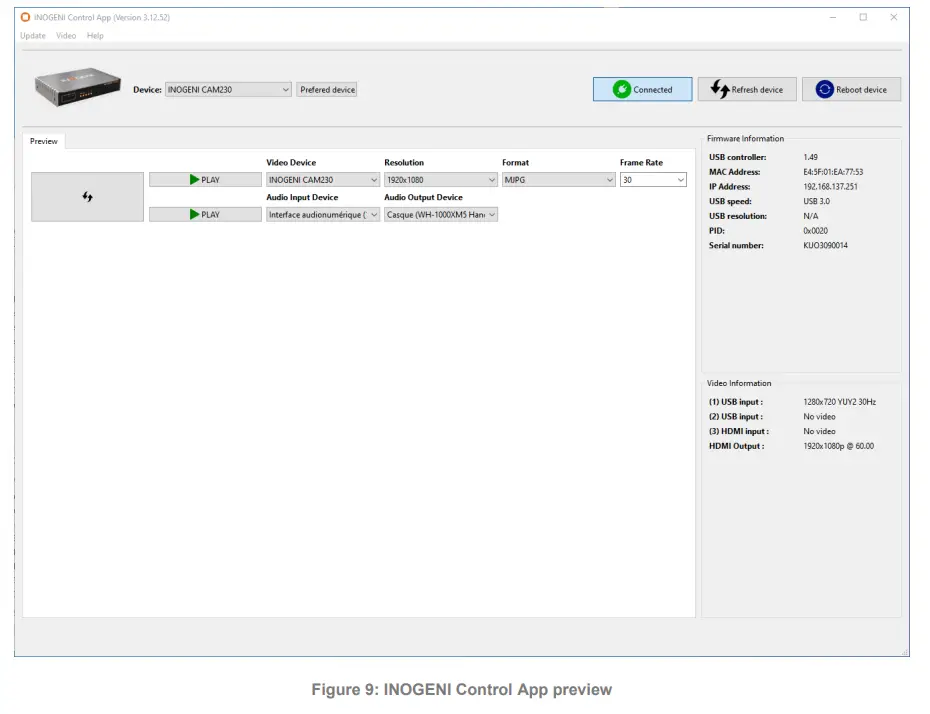
Task: Click the video PLAY button
Action: point(205,180)
